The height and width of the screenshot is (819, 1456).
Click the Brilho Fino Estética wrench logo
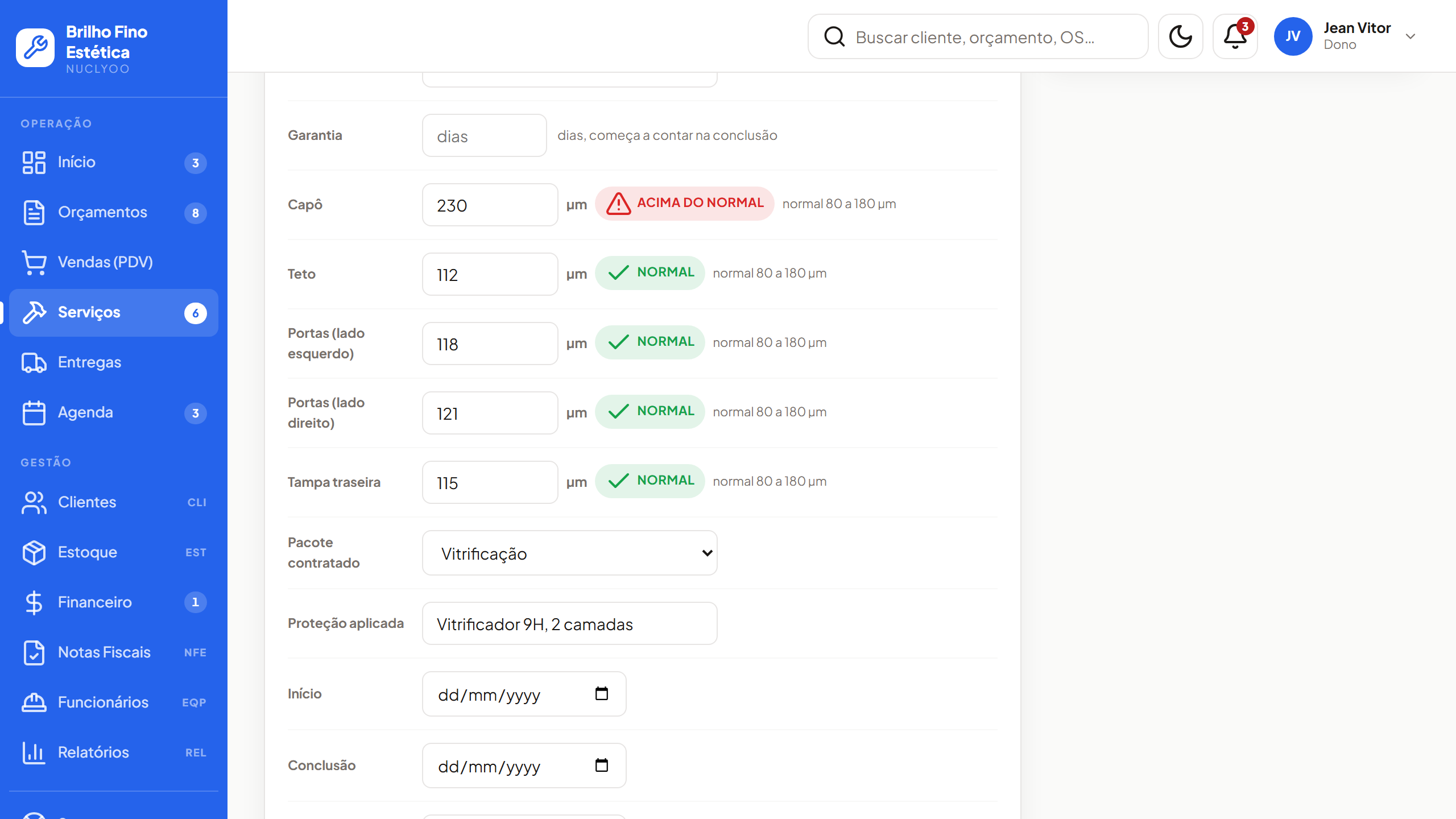point(35,48)
